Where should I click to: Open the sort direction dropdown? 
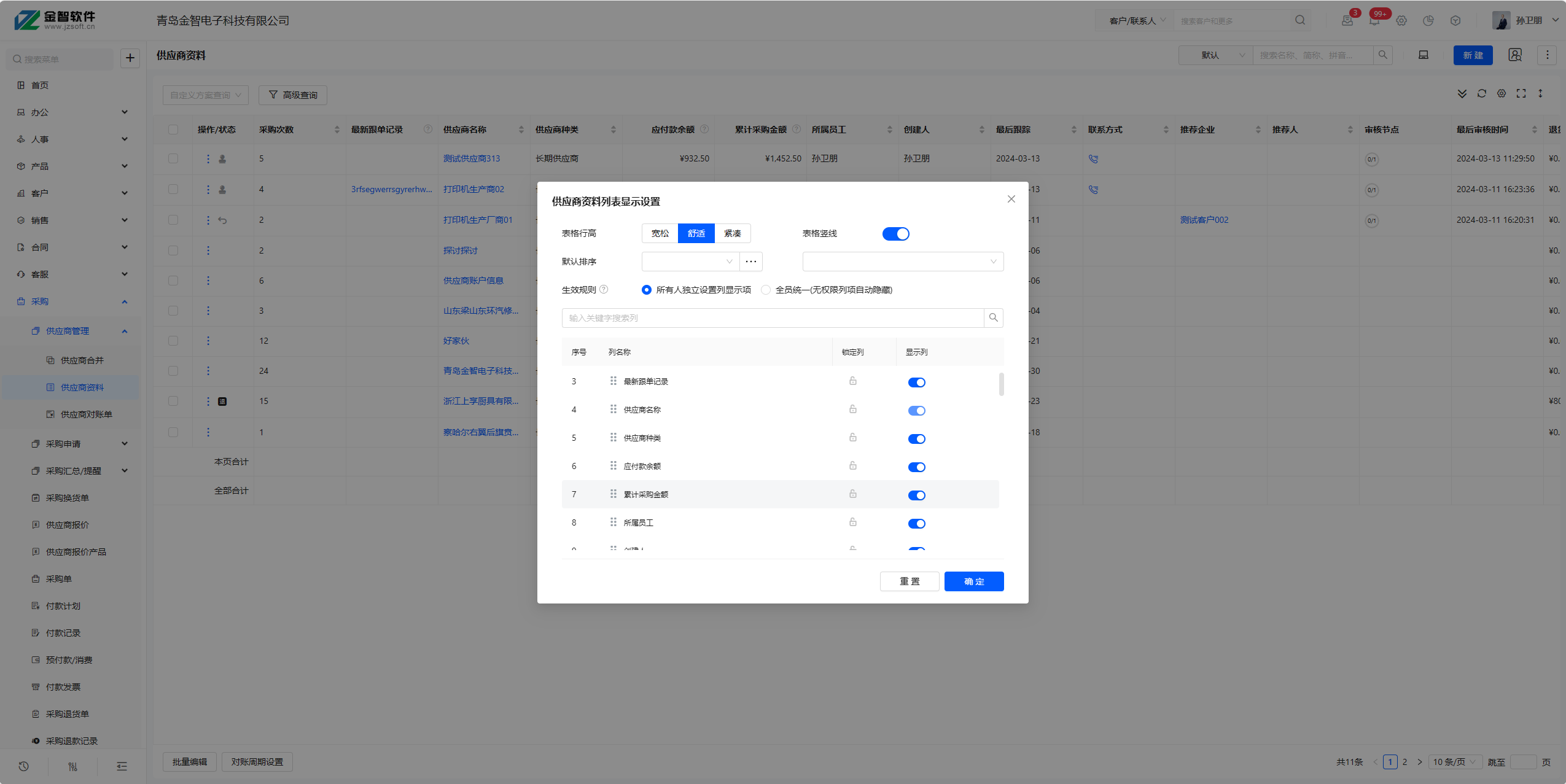[902, 262]
